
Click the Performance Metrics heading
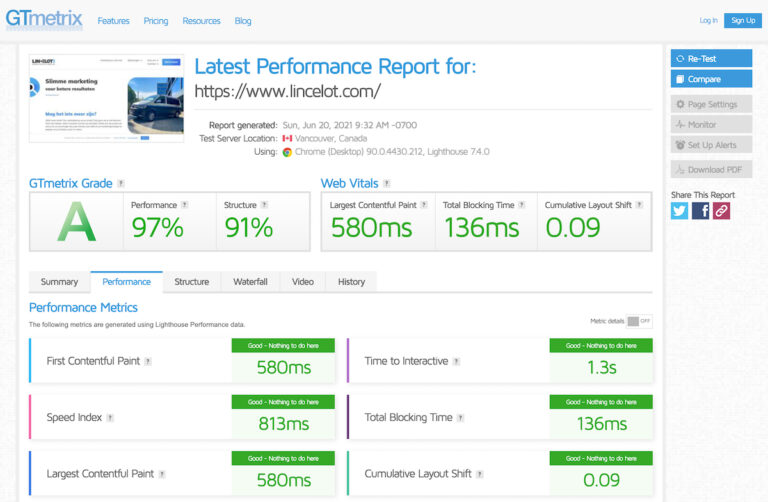pyautogui.click(x=83, y=308)
